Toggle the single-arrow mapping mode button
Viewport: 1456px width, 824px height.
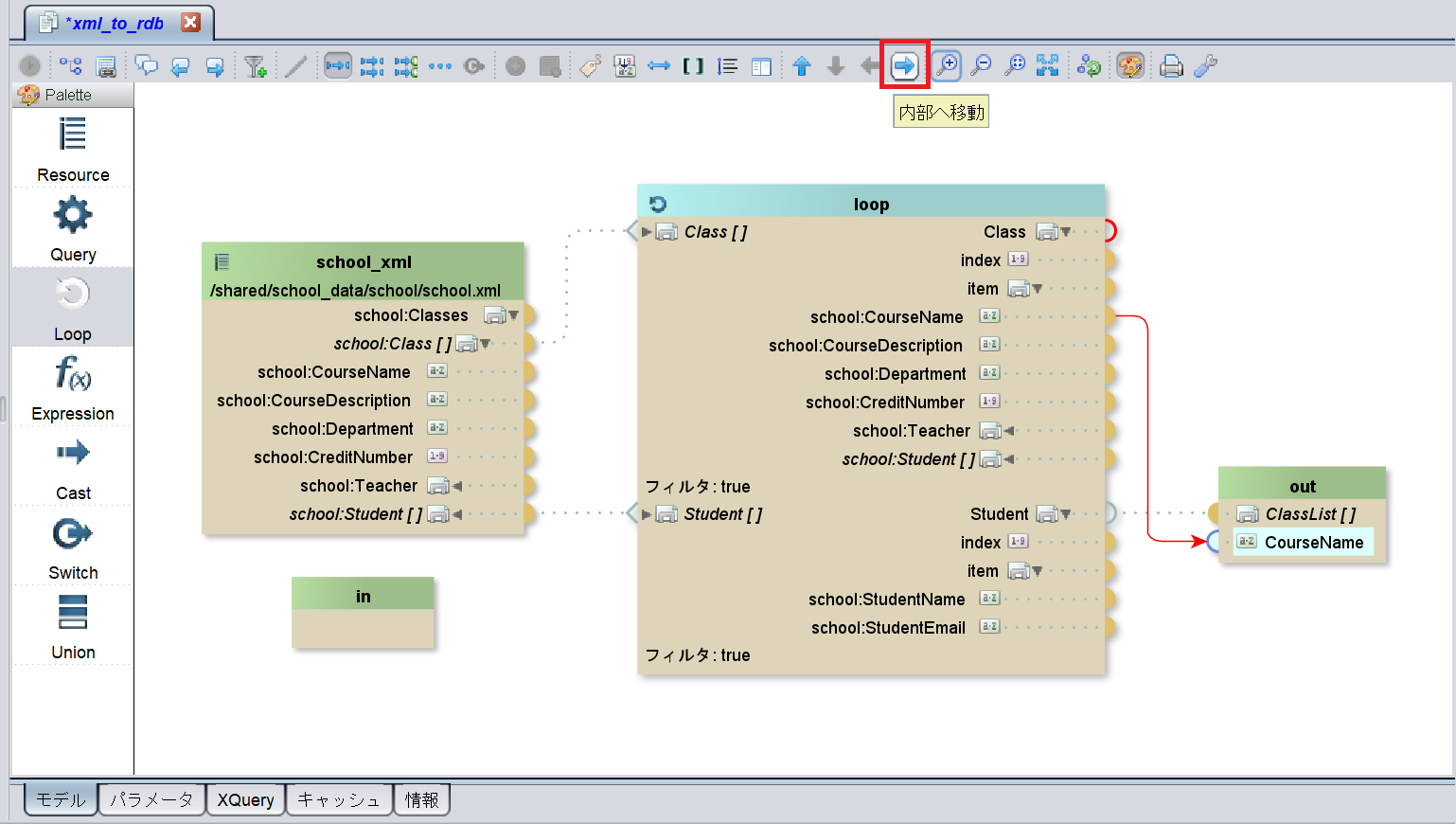[x=338, y=65]
